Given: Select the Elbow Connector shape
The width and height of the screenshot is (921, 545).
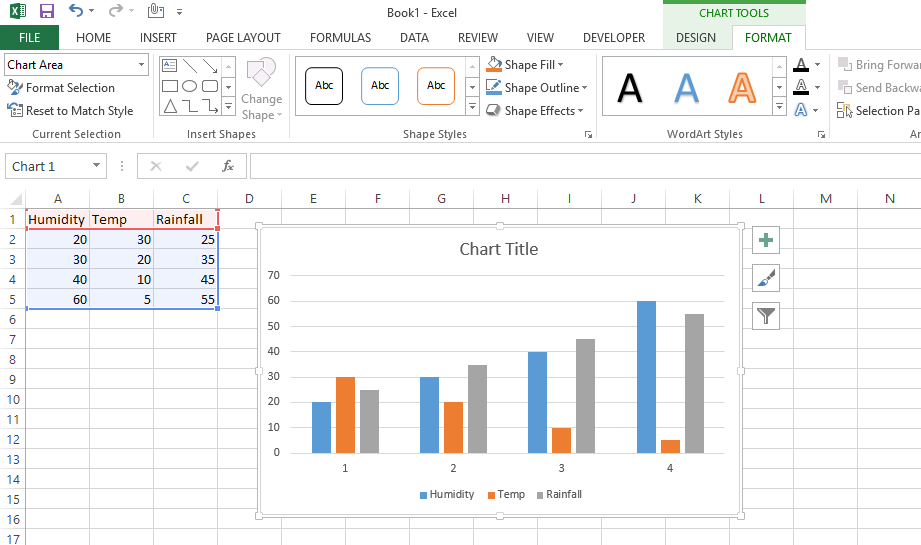Looking at the screenshot, I should 190,106.
